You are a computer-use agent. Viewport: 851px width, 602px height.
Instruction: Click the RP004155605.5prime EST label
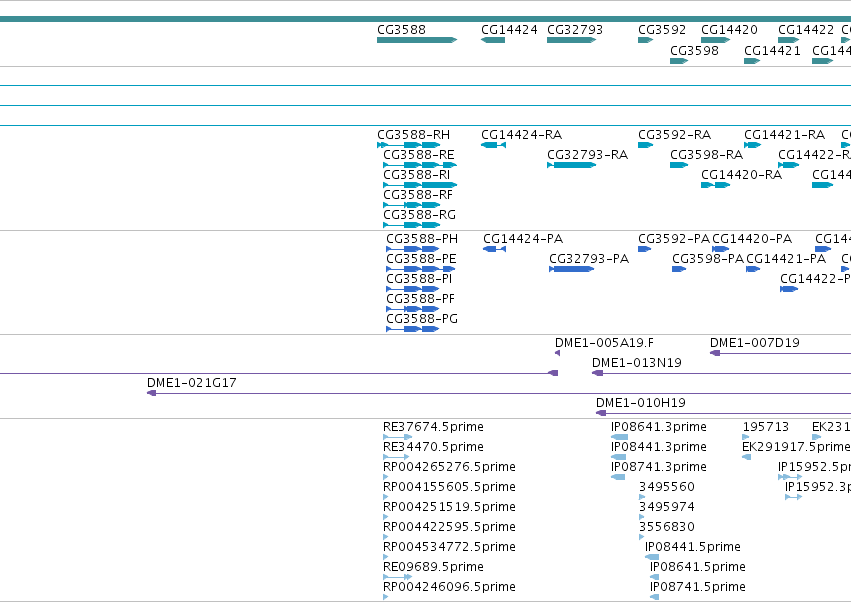449,487
